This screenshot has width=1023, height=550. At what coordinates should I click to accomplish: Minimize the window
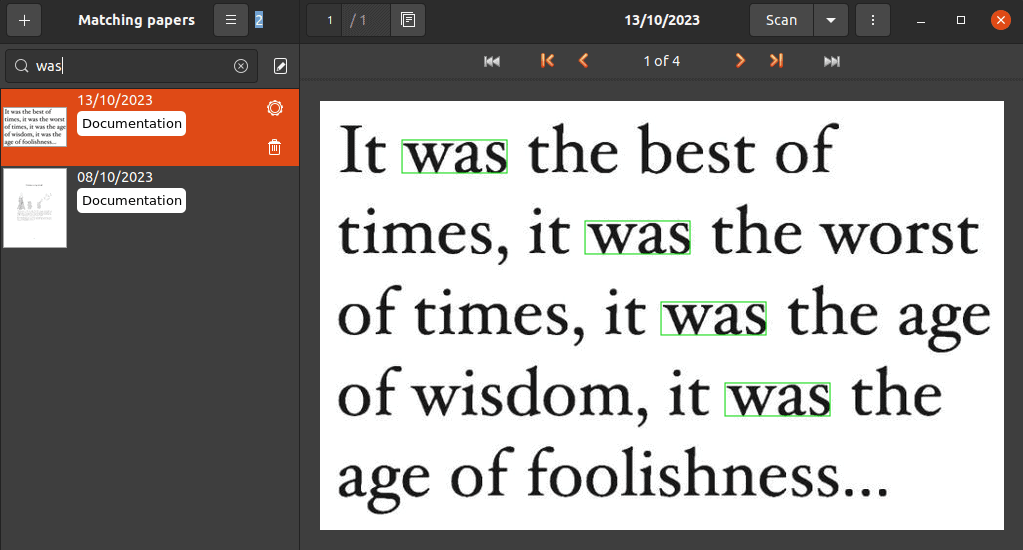pos(921,20)
